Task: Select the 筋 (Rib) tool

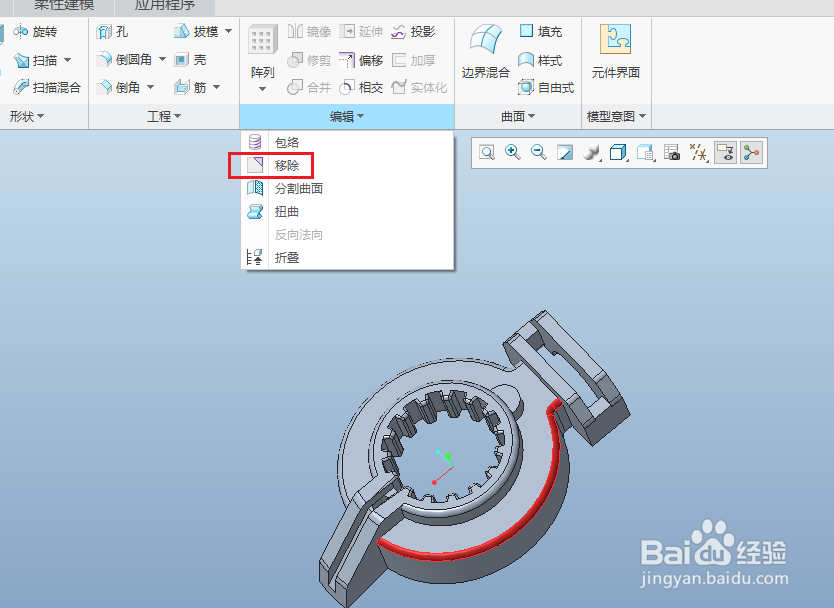Action: coord(190,87)
